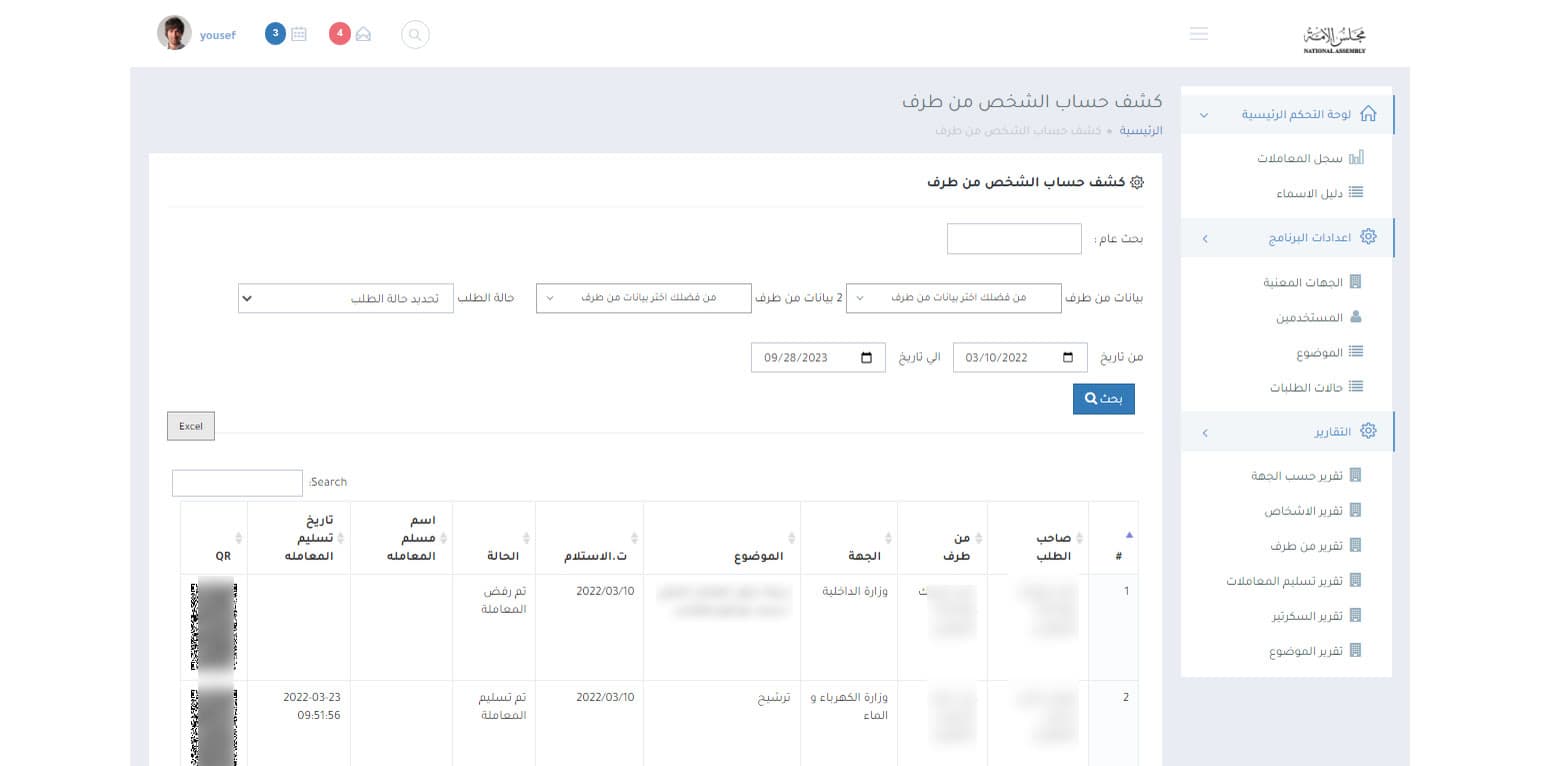Viewport: 1568px width, 766px height.
Task: Click the من تاريخ date field 03/10/2022
Action: [x=1020, y=358]
